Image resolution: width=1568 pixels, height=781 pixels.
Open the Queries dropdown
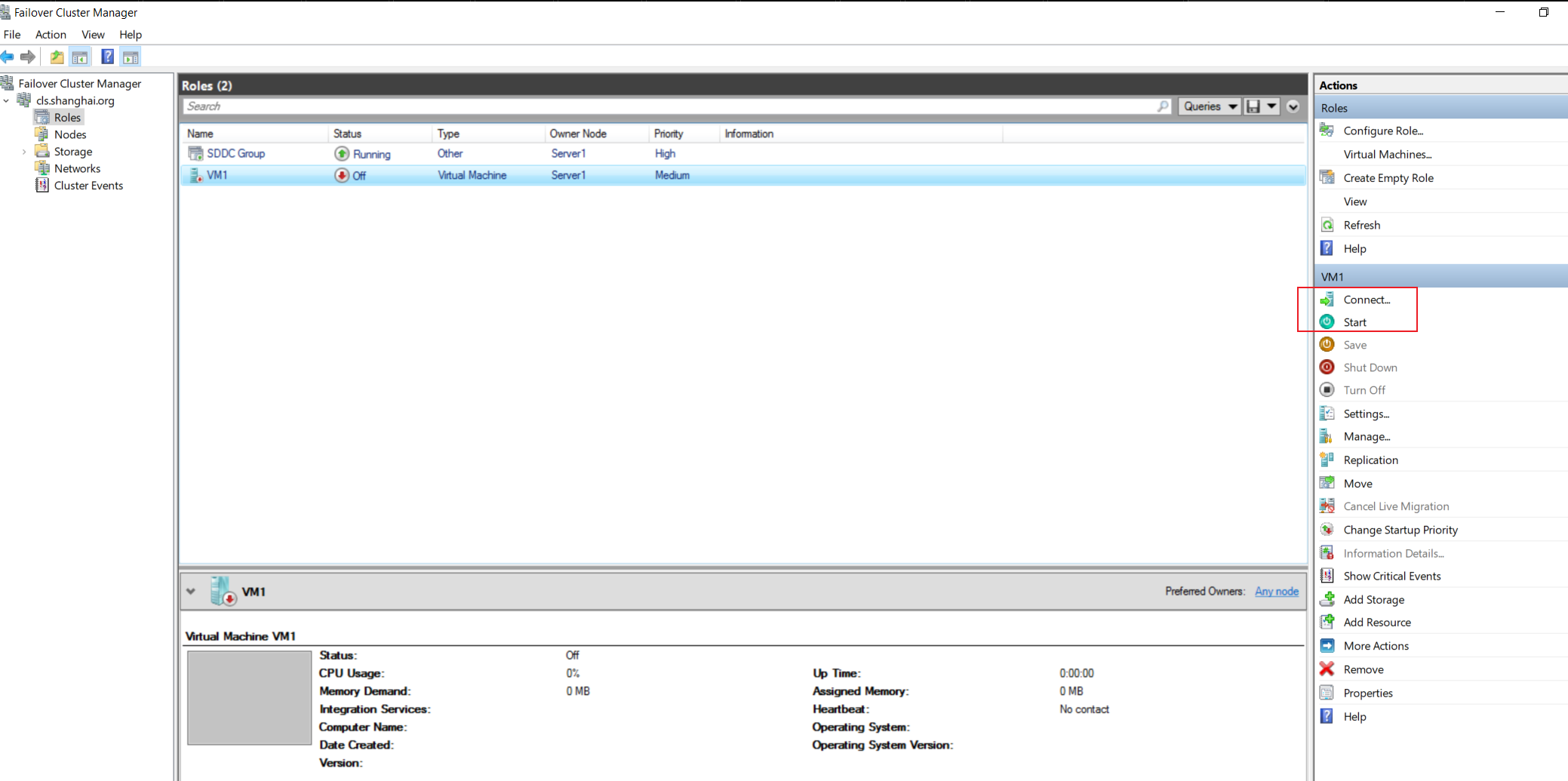pyautogui.click(x=1210, y=106)
